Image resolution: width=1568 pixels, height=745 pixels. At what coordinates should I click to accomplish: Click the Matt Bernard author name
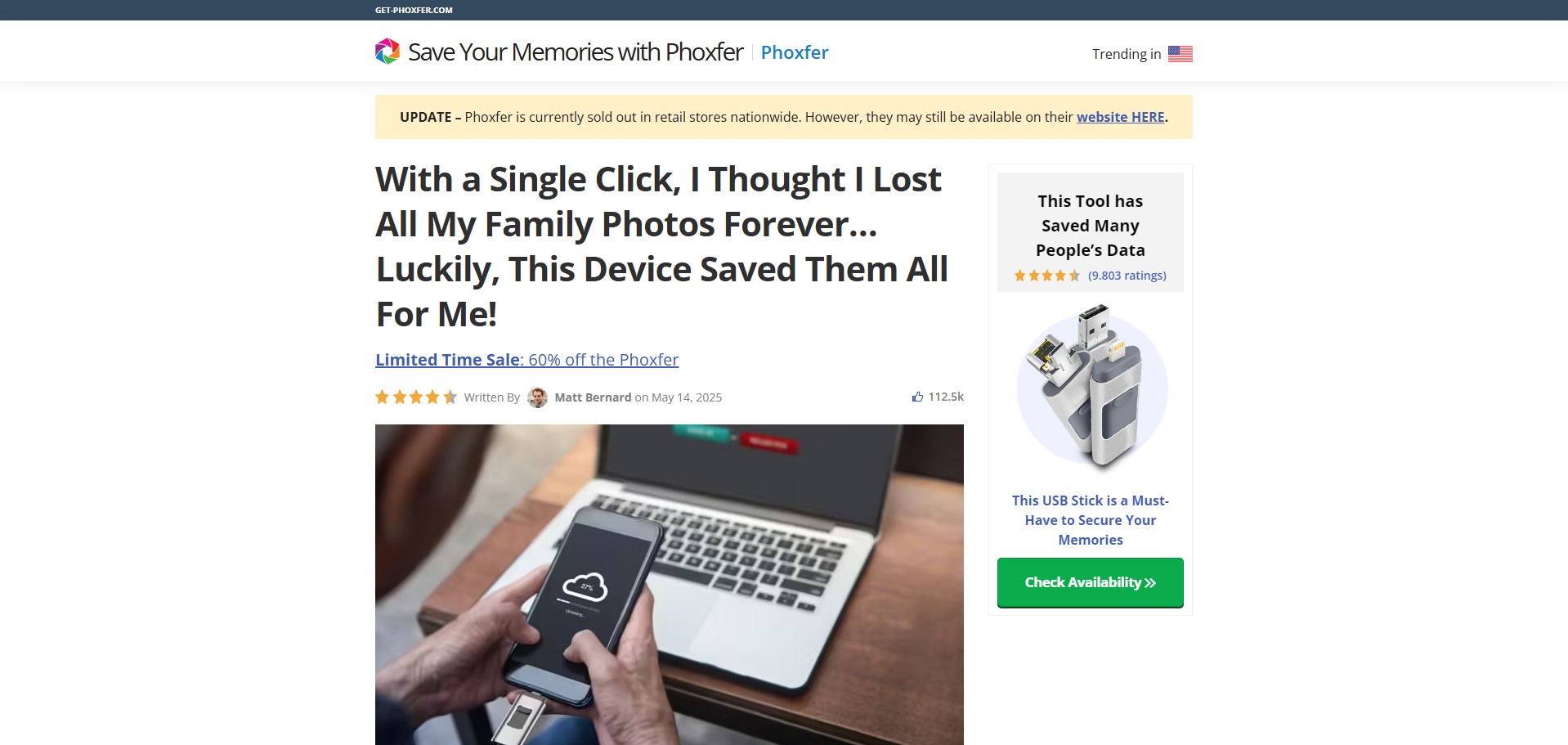point(593,397)
